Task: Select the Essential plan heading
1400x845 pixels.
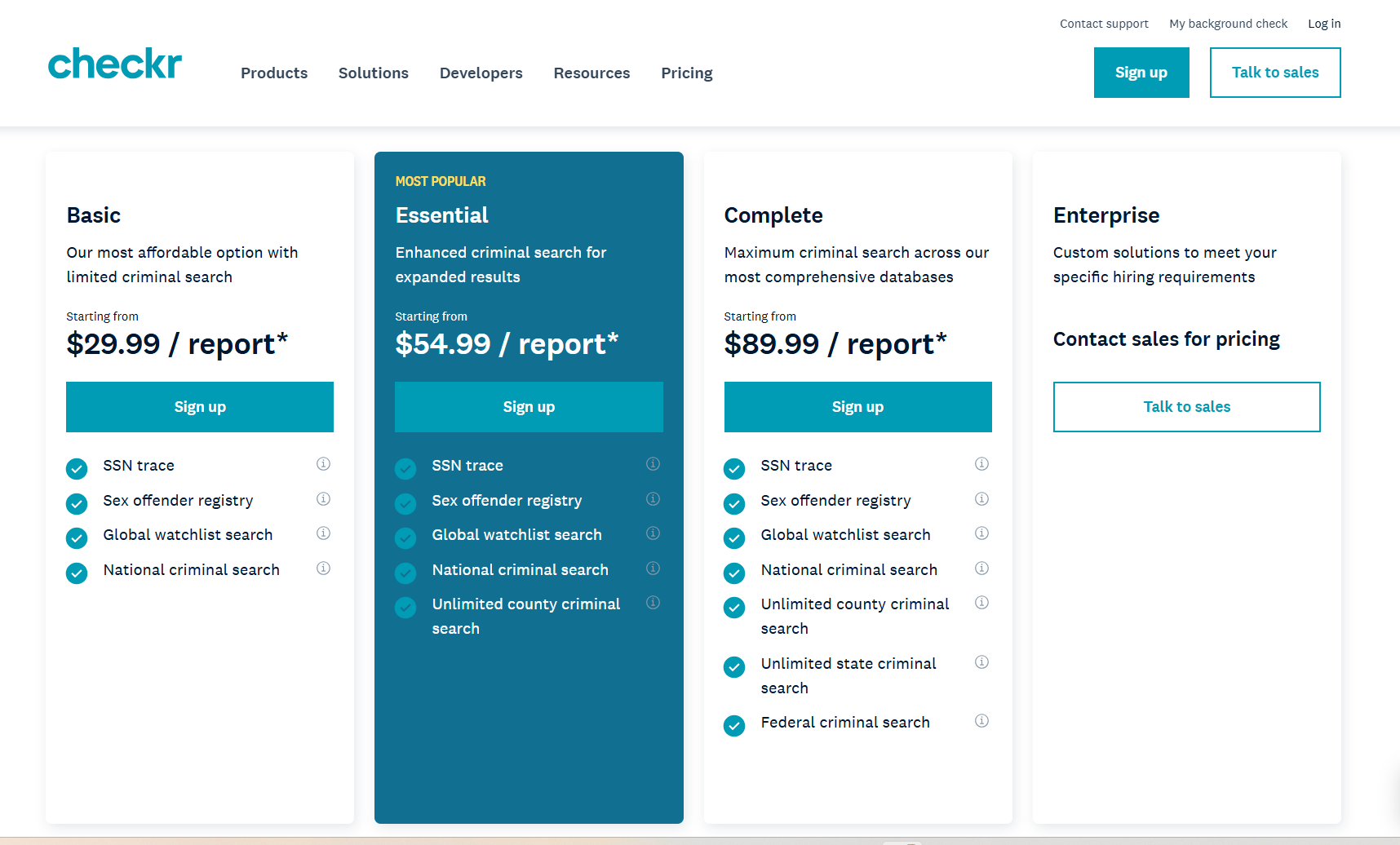Action: (442, 215)
